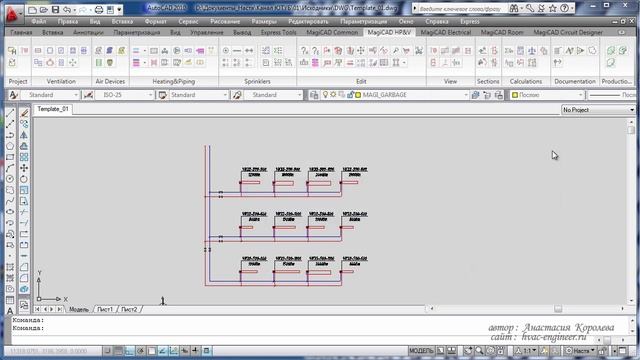This screenshot has width=640, height=360.
Task: Click the balance scale icon in Calculations panel
Action: pos(532,51)
